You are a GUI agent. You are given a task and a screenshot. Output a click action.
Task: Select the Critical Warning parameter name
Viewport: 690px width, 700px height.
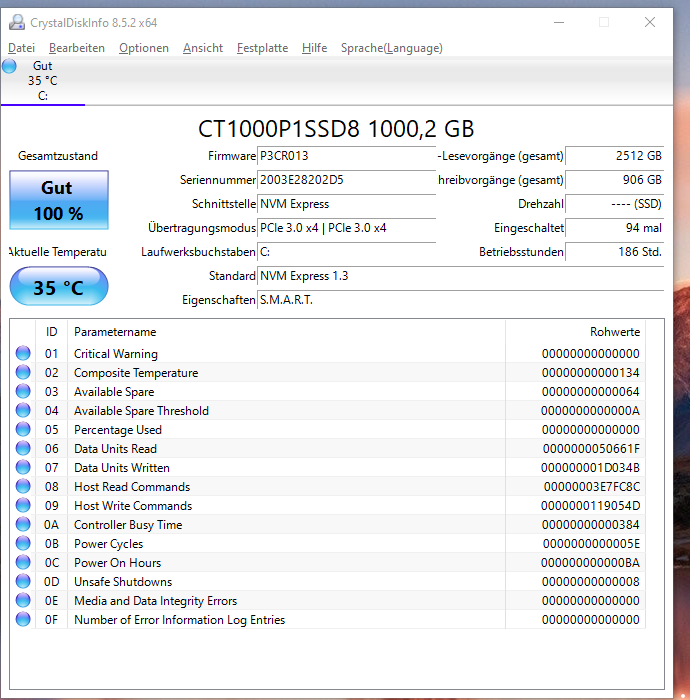coord(116,354)
